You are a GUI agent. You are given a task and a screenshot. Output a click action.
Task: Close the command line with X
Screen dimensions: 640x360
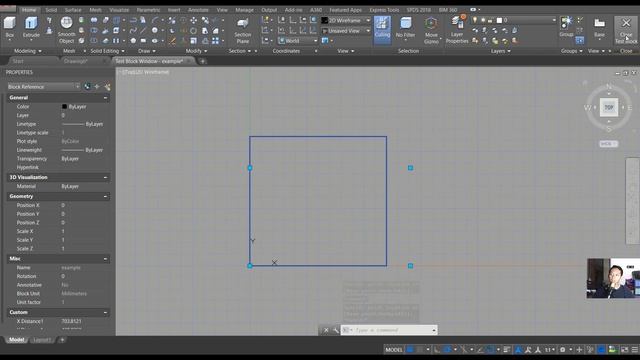coord(326,330)
